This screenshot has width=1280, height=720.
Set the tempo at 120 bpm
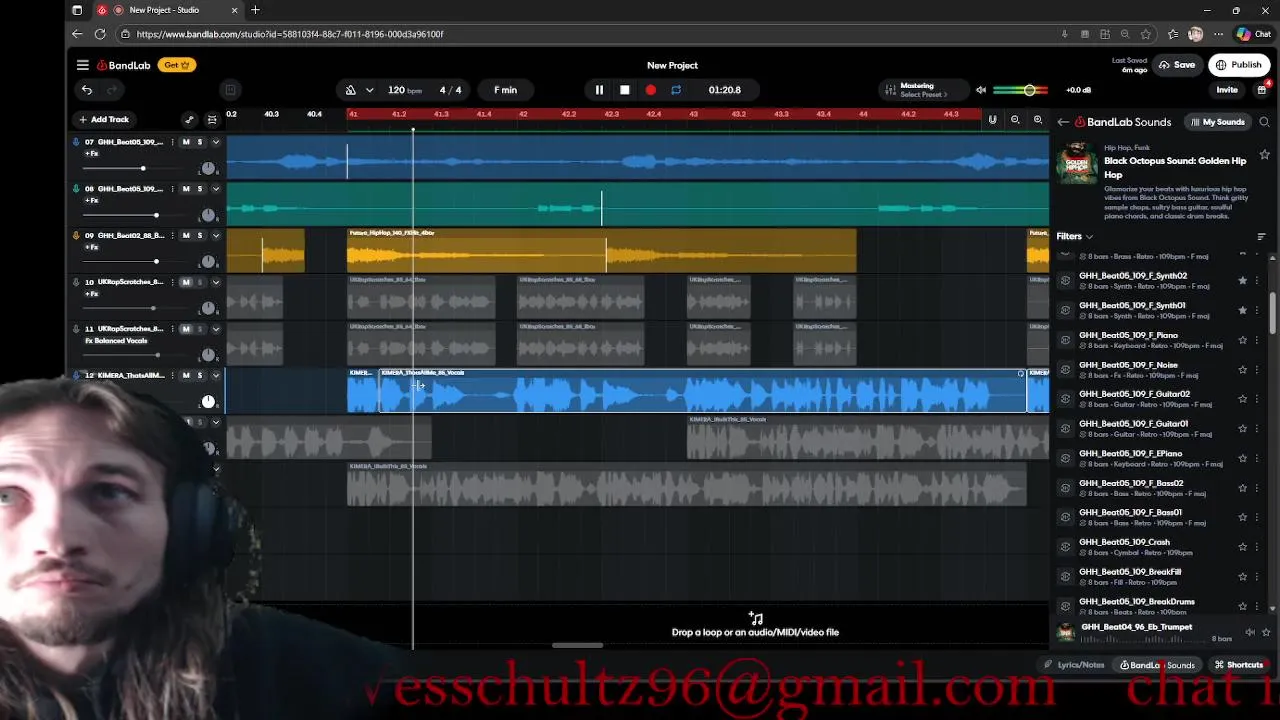pyautogui.click(x=405, y=90)
